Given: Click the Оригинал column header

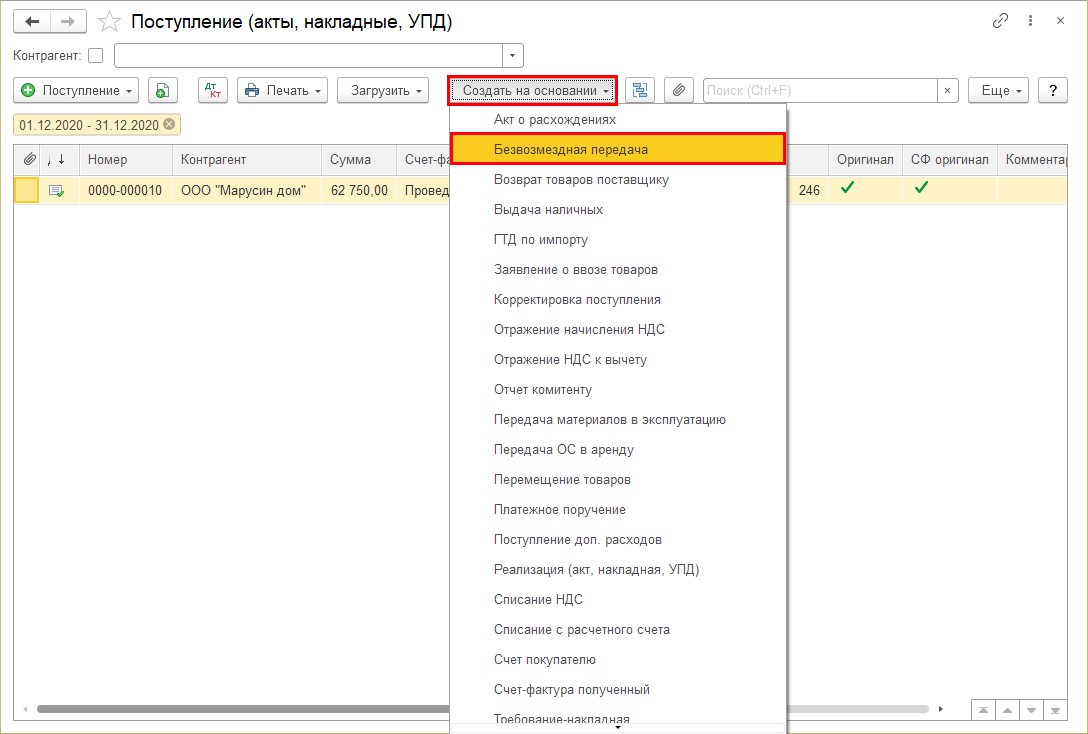Looking at the screenshot, I should click(865, 160).
